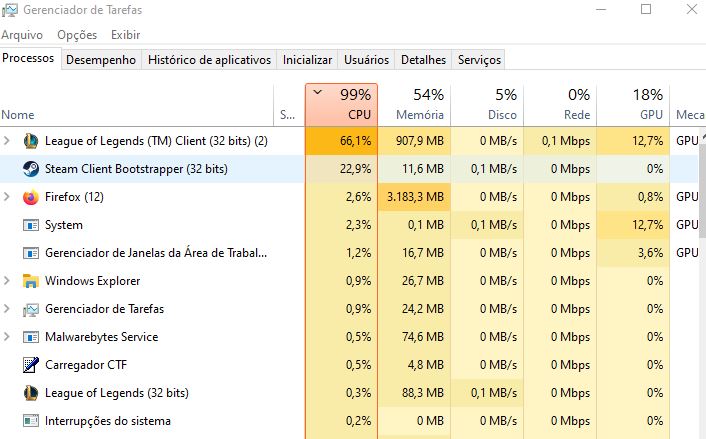Sort by the Disco column header

487,105
